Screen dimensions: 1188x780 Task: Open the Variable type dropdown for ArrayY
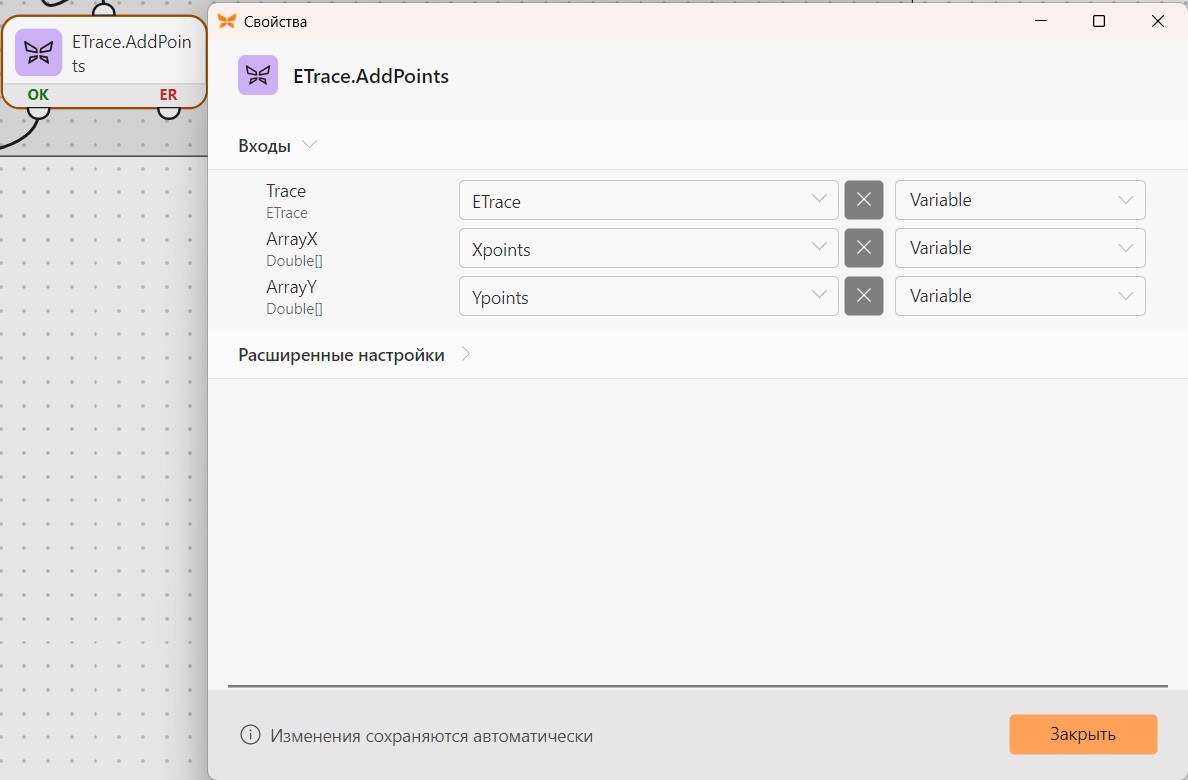click(1020, 296)
